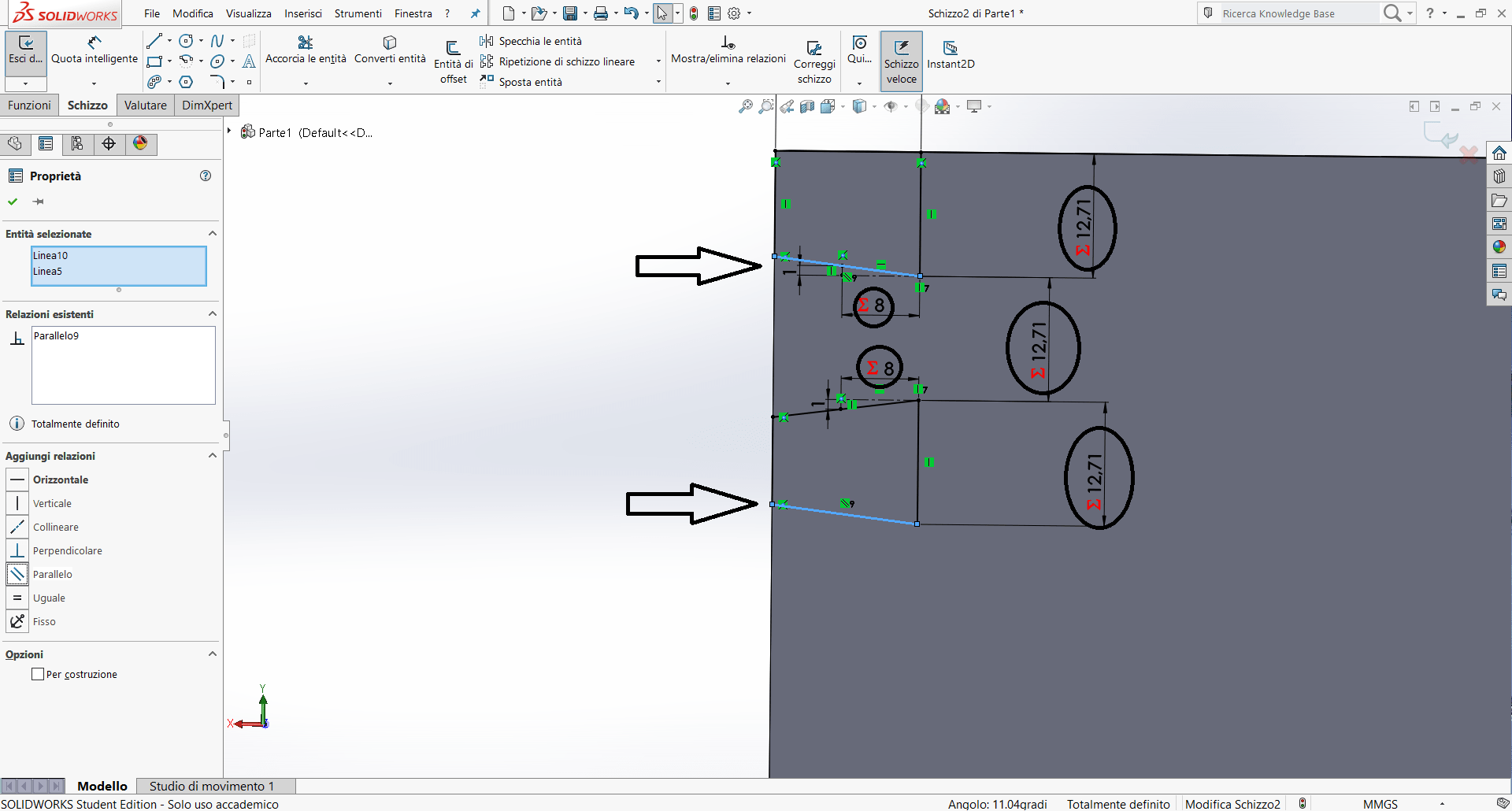Open View Palette in task pane
1512x811 pixels.
tap(1499, 224)
